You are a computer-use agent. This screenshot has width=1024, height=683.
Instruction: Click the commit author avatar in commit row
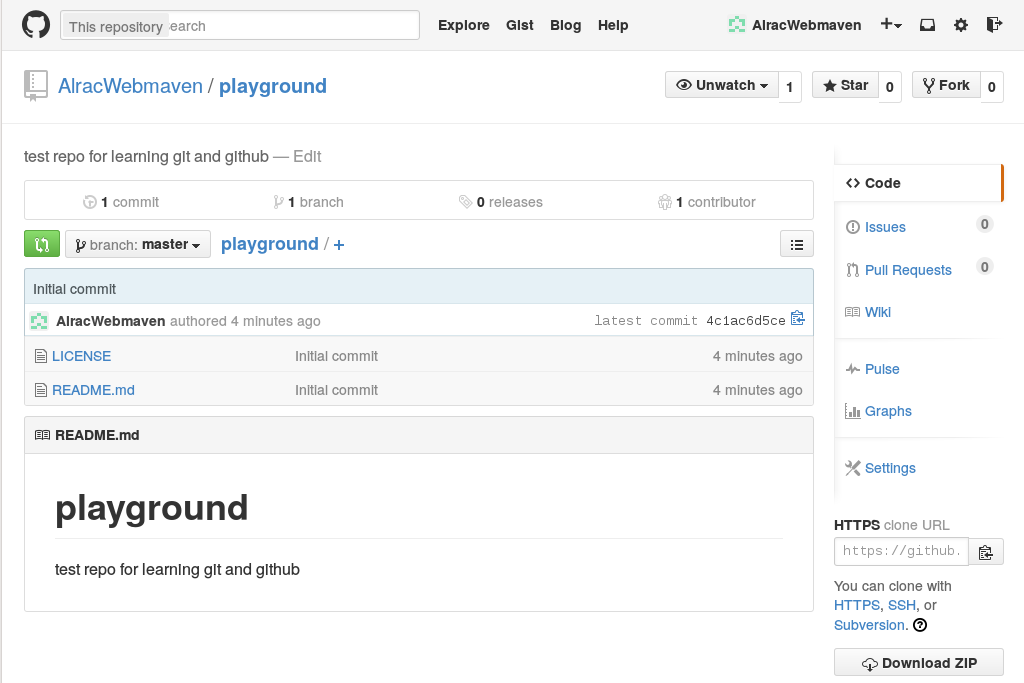tap(39, 321)
